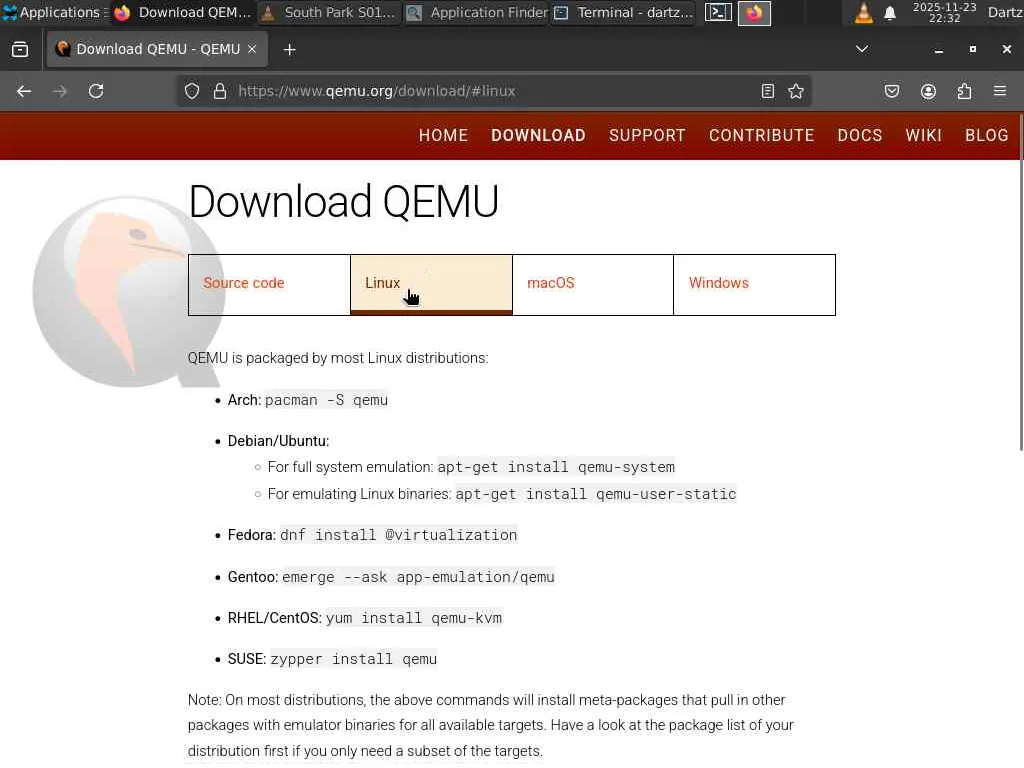1024x768 pixels.
Task: Open the tracking protection shield icon
Action: click(x=191, y=91)
